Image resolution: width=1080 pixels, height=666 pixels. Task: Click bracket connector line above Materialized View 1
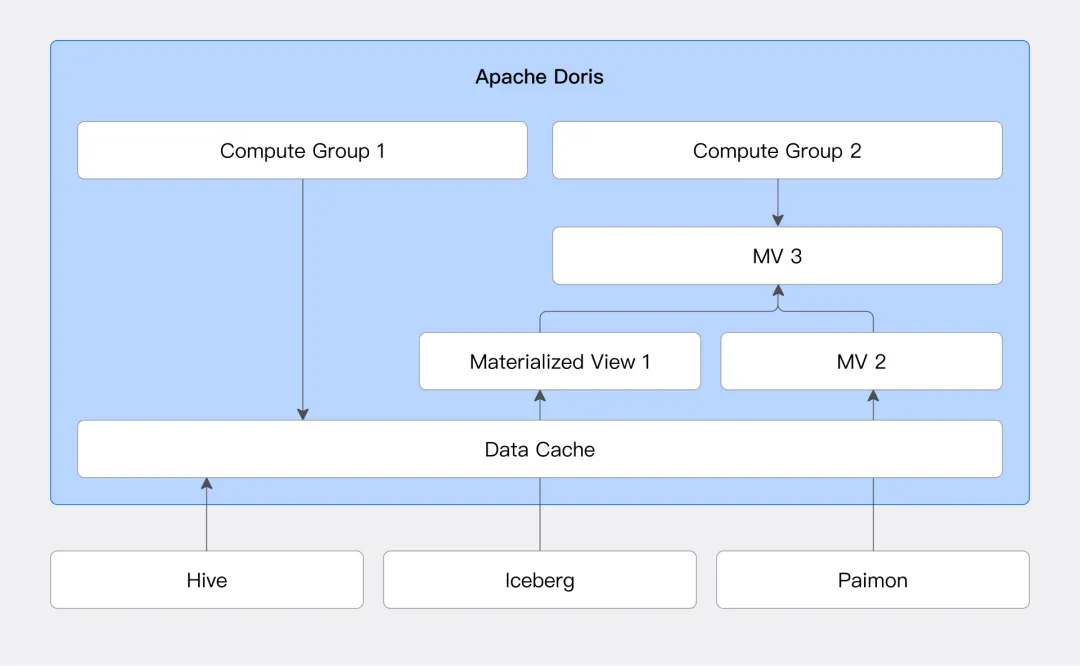[x=600, y=311]
